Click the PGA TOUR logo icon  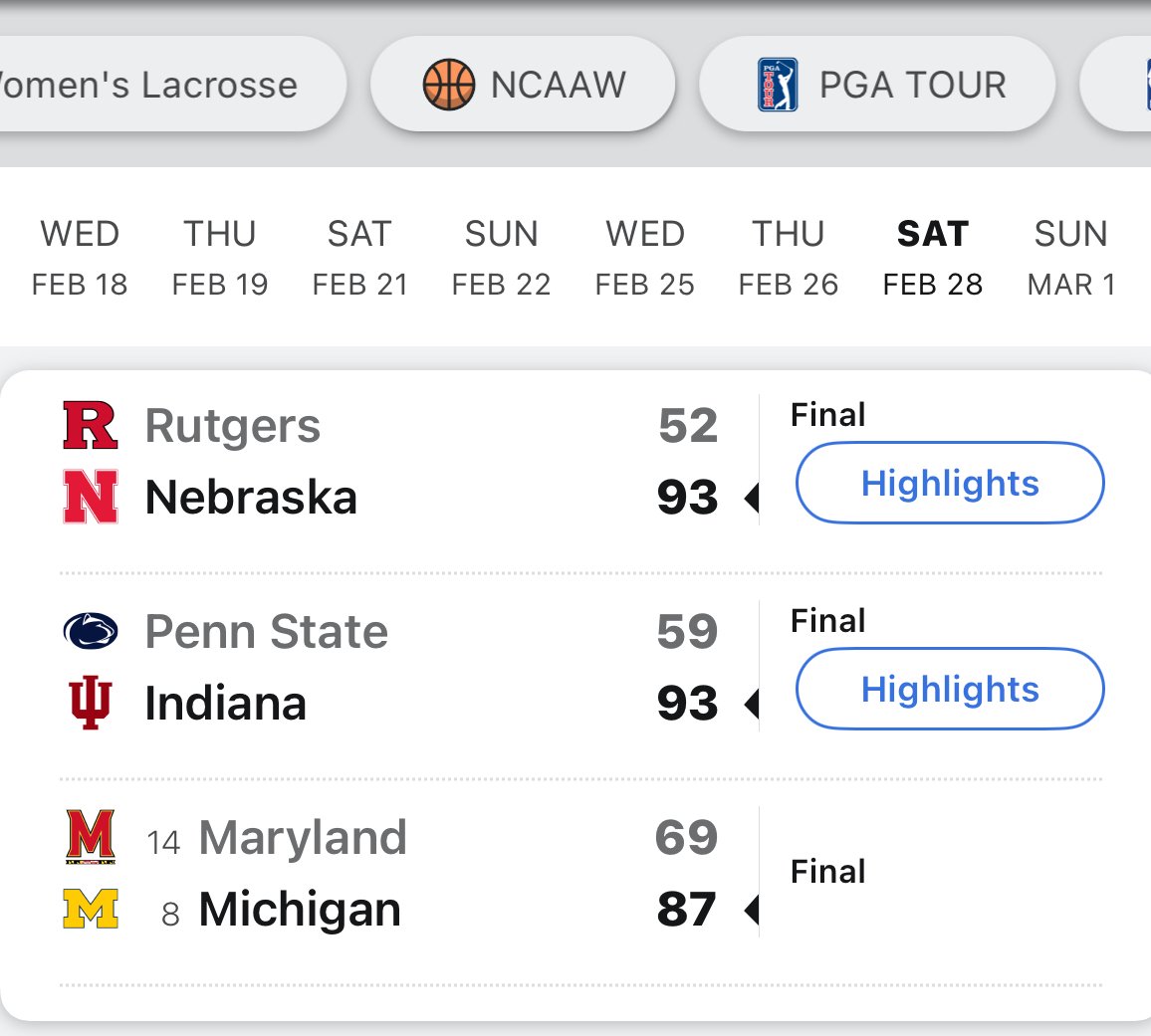[x=778, y=85]
